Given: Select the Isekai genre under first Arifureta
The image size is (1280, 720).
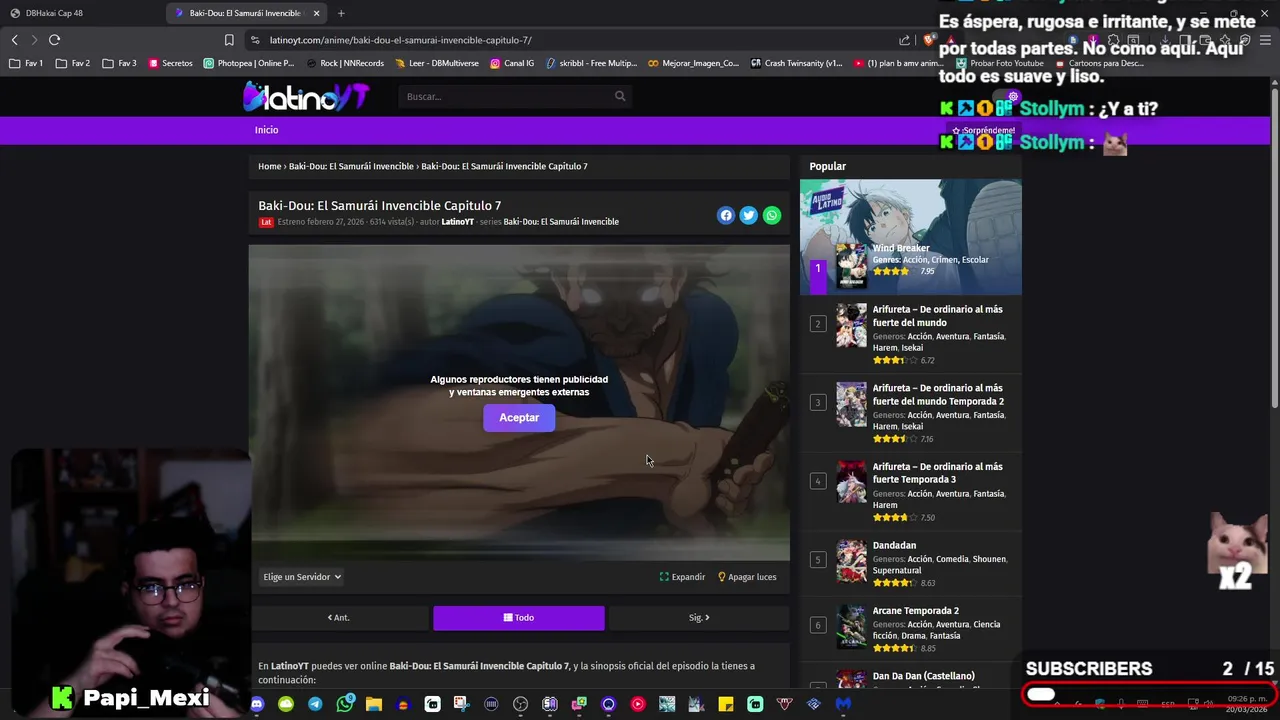Looking at the screenshot, I should click(912, 348).
